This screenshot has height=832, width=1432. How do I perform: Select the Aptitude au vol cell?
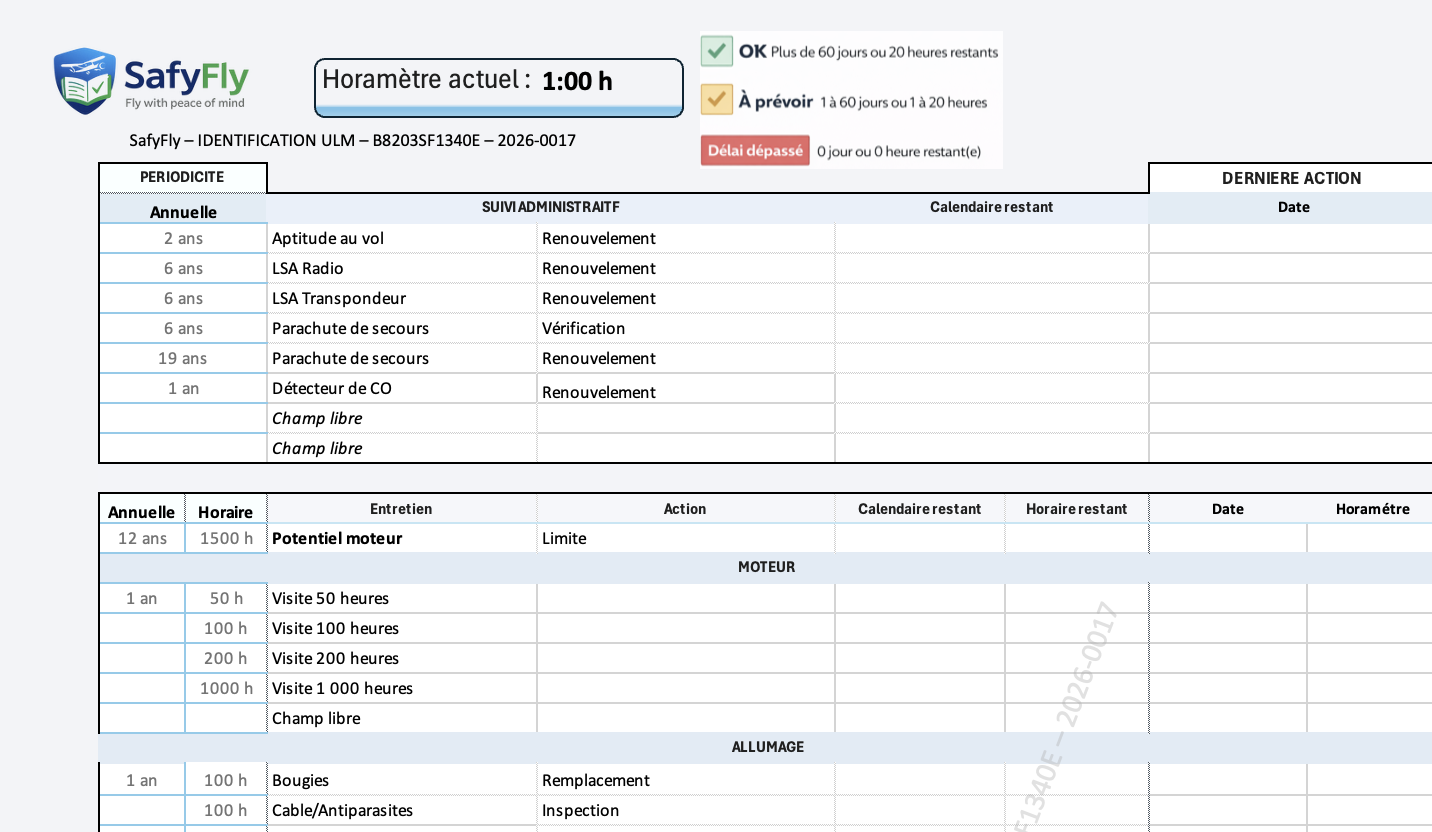pyautogui.click(x=401, y=238)
